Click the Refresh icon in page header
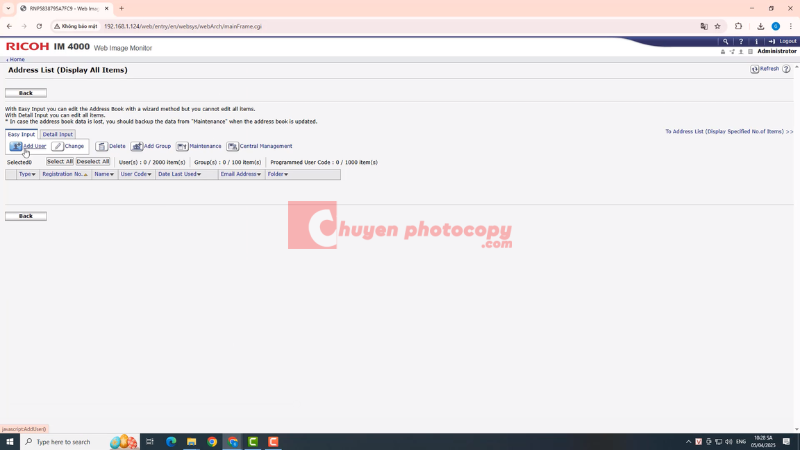800x450 pixels. click(755, 69)
